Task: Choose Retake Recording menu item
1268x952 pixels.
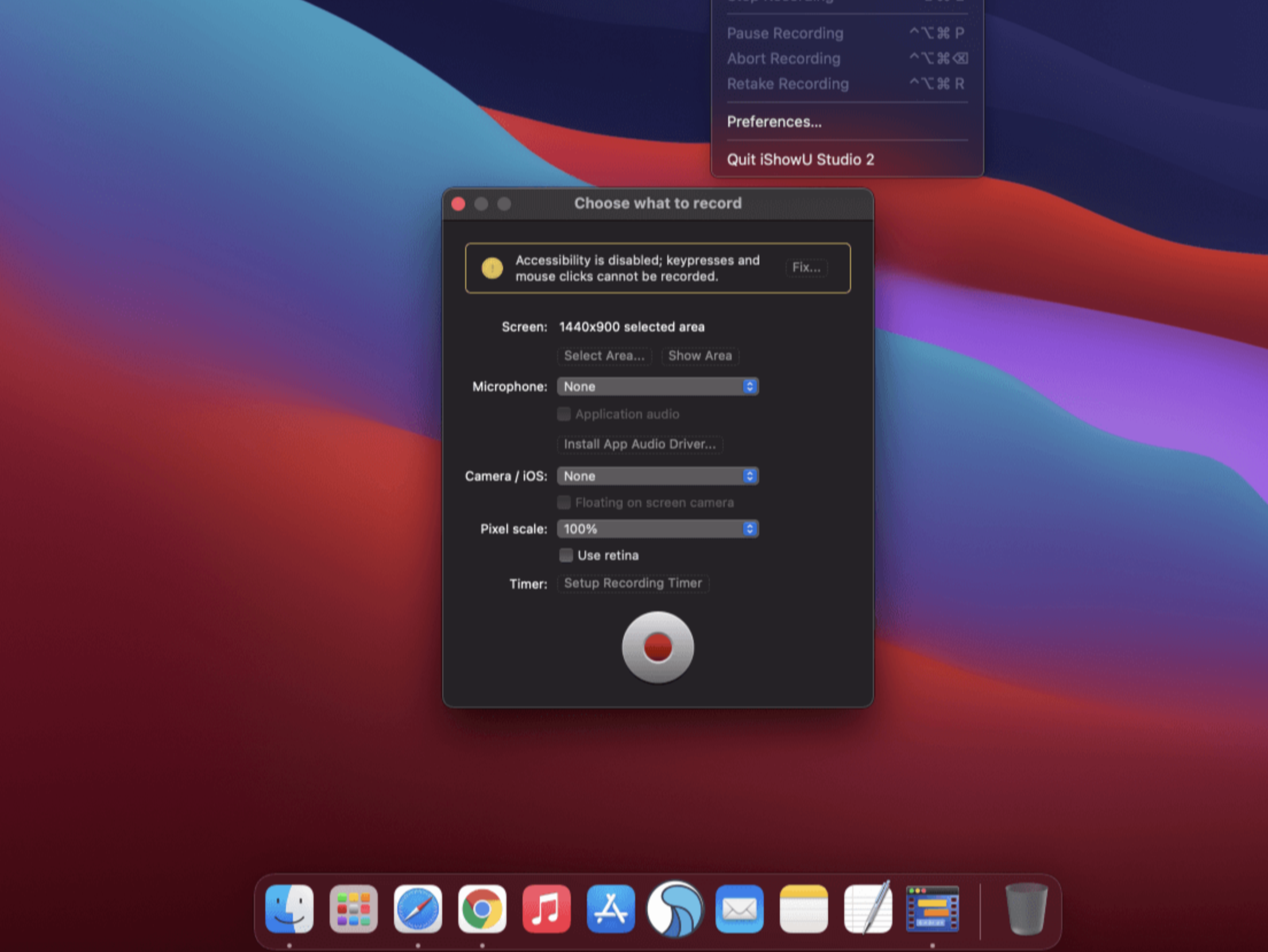Action: coord(847,84)
